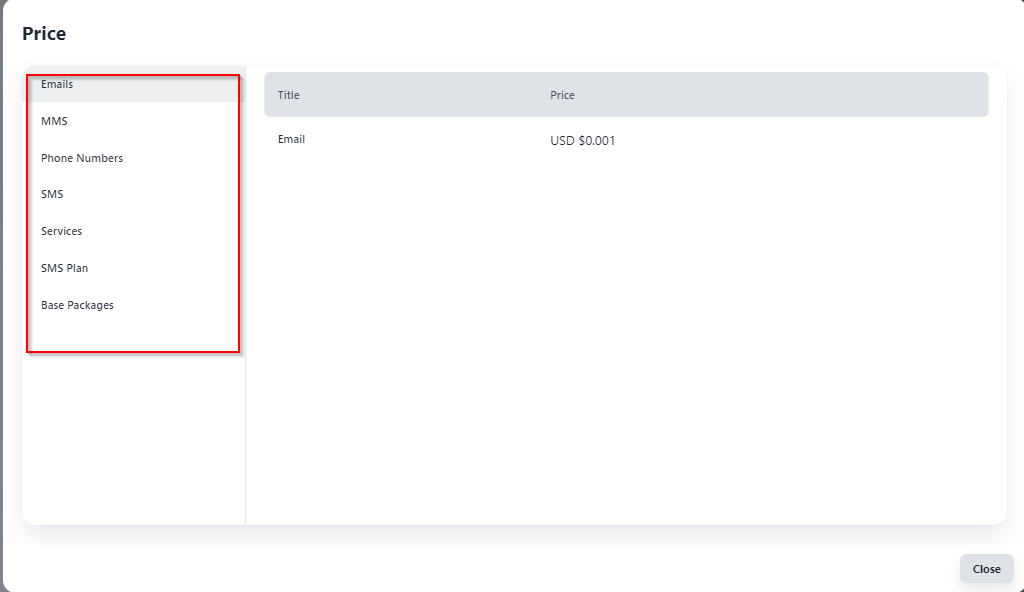This screenshot has height=592, width=1024.
Task: Select the Base Packages tab
Action: pyautogui.click(x=77, y=305)
